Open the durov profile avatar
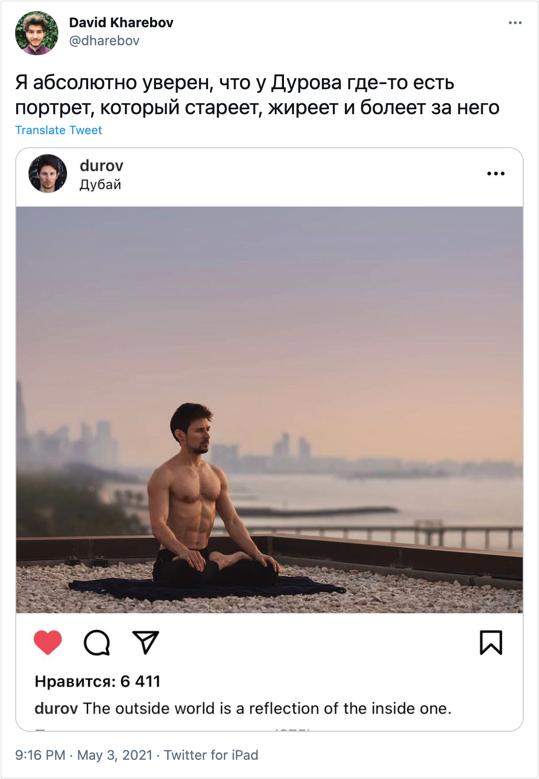This screenshot has height=779, width=539. (x=48, y=173)
